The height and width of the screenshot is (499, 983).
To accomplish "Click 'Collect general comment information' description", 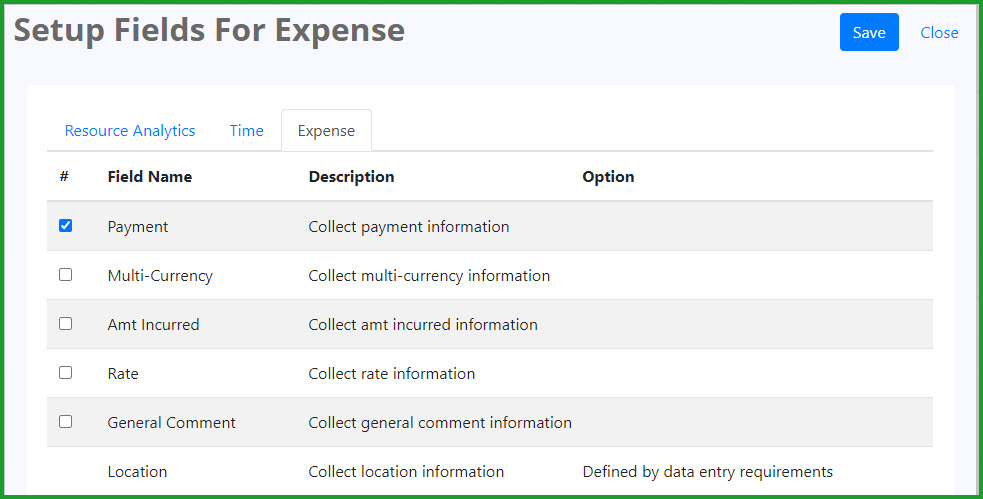I will (440, 423).
